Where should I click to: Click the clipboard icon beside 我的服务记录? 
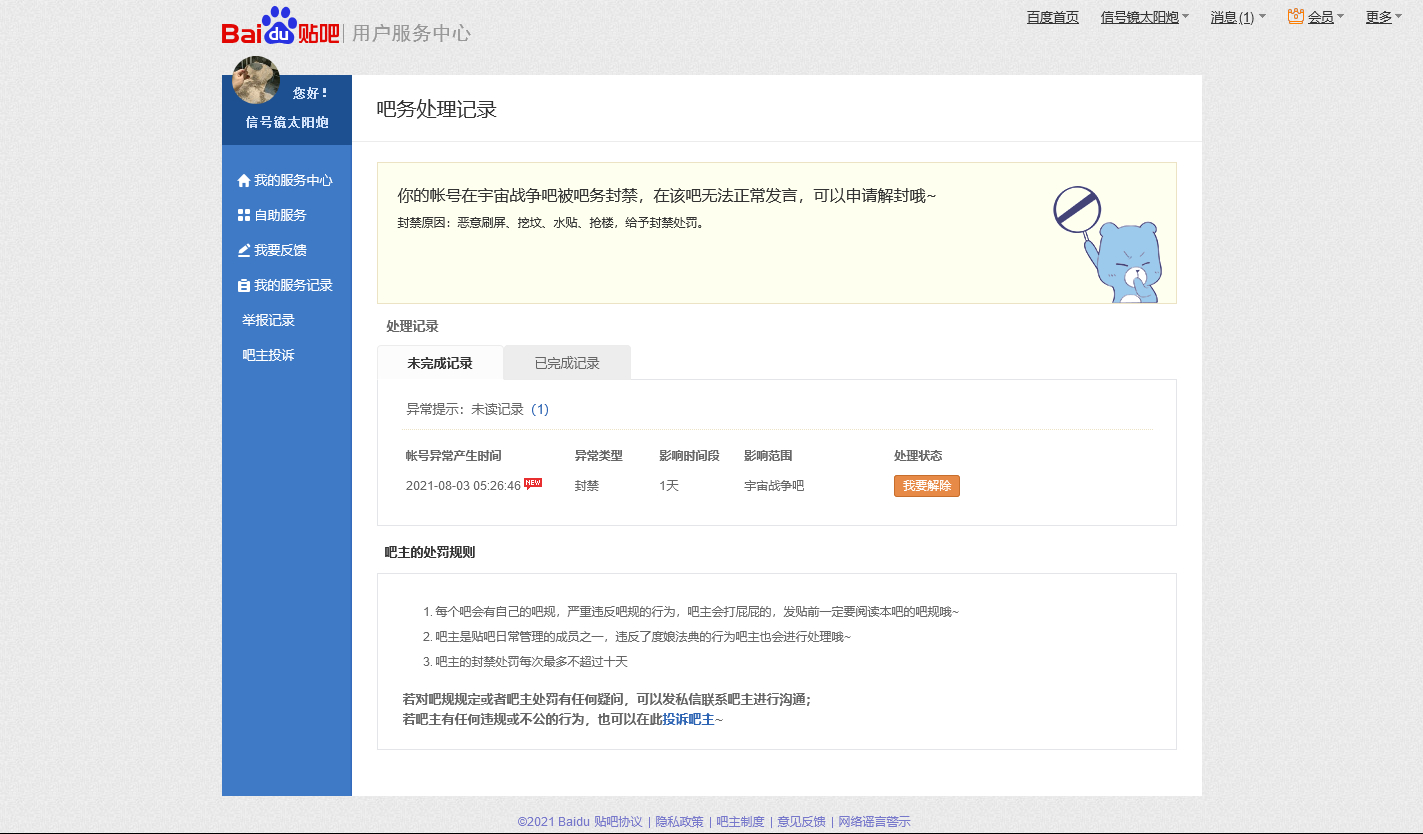(243, 285)
